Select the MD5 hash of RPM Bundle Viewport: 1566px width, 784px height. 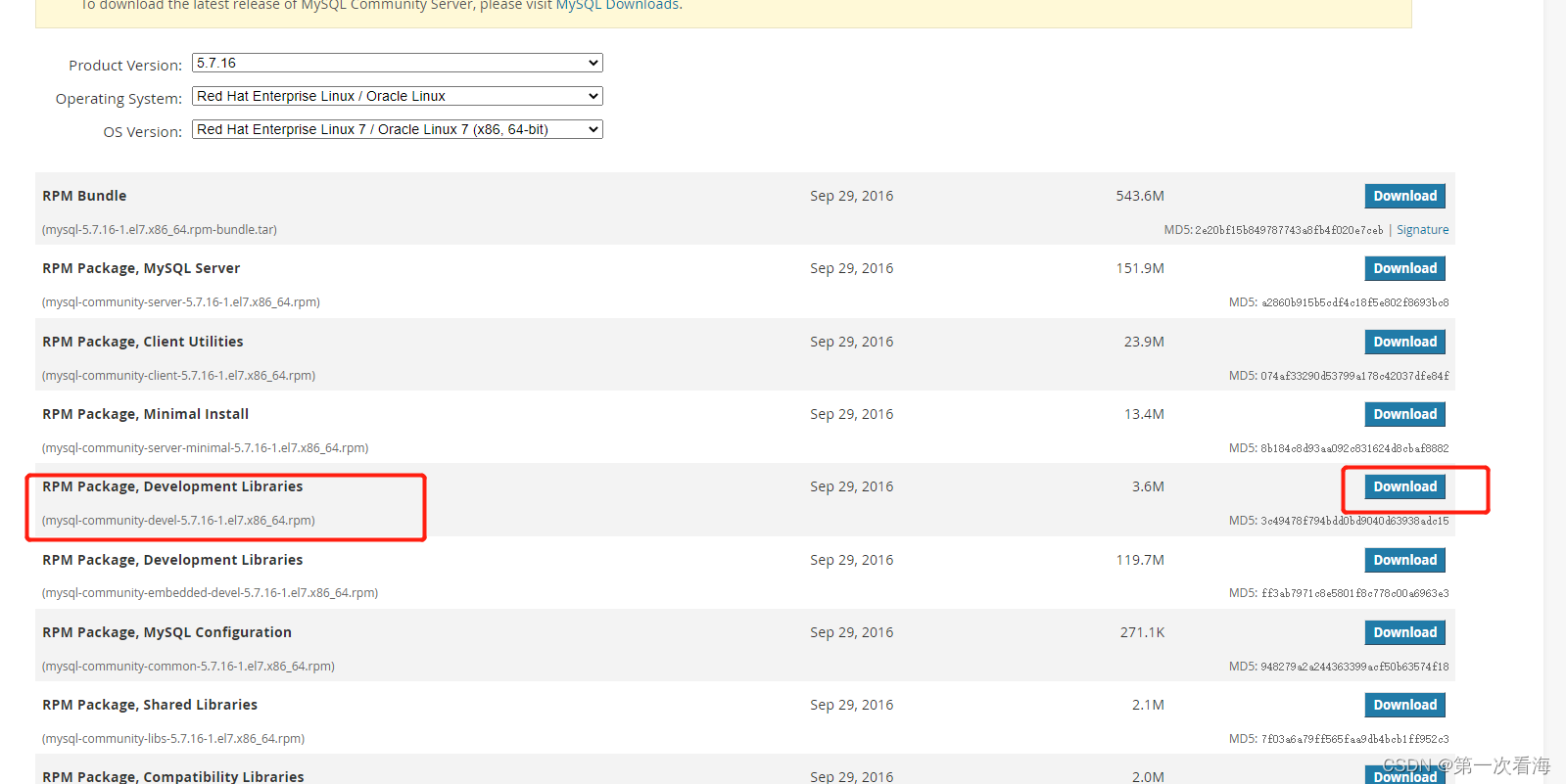1289,230
